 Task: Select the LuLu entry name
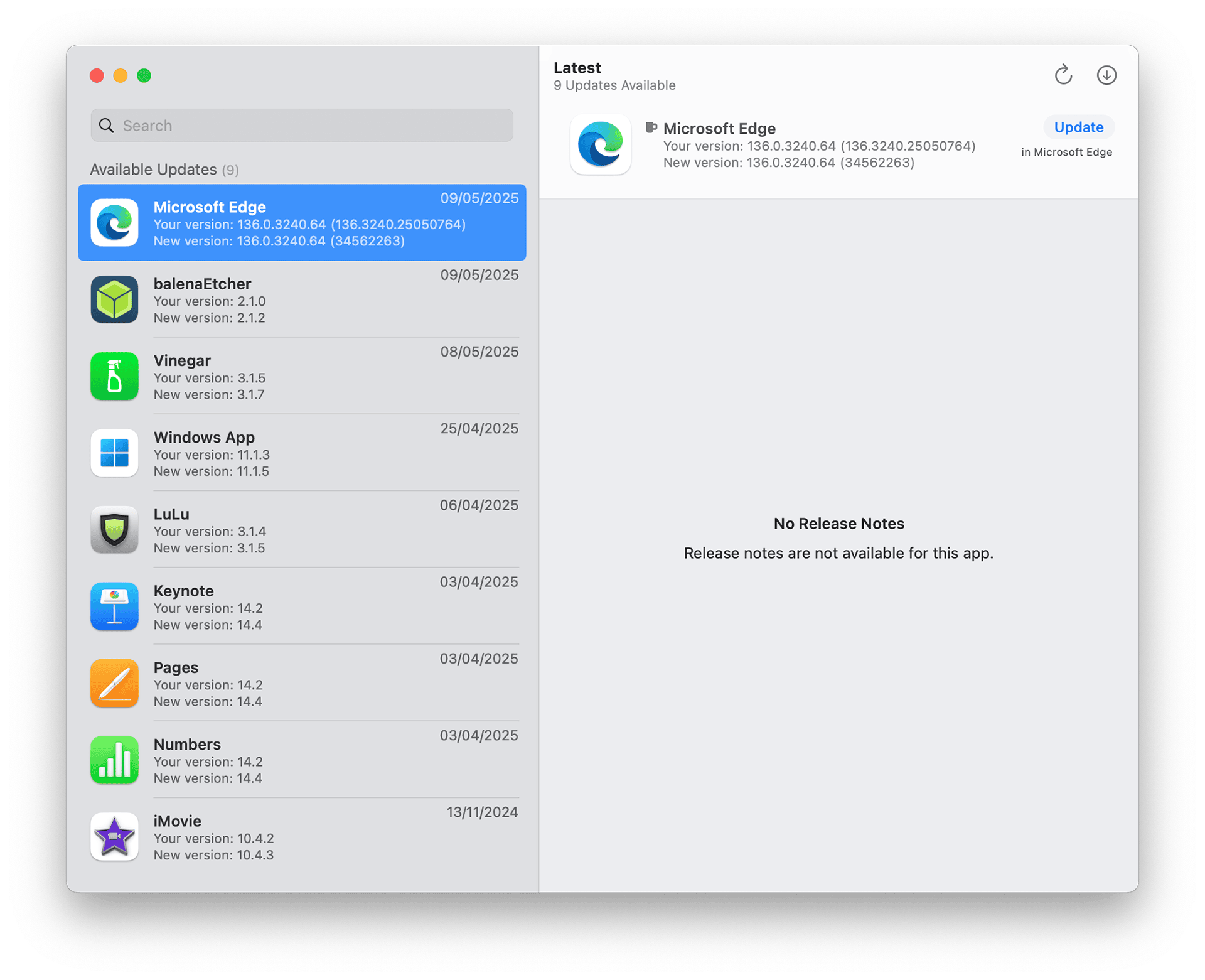click(171, 514)
